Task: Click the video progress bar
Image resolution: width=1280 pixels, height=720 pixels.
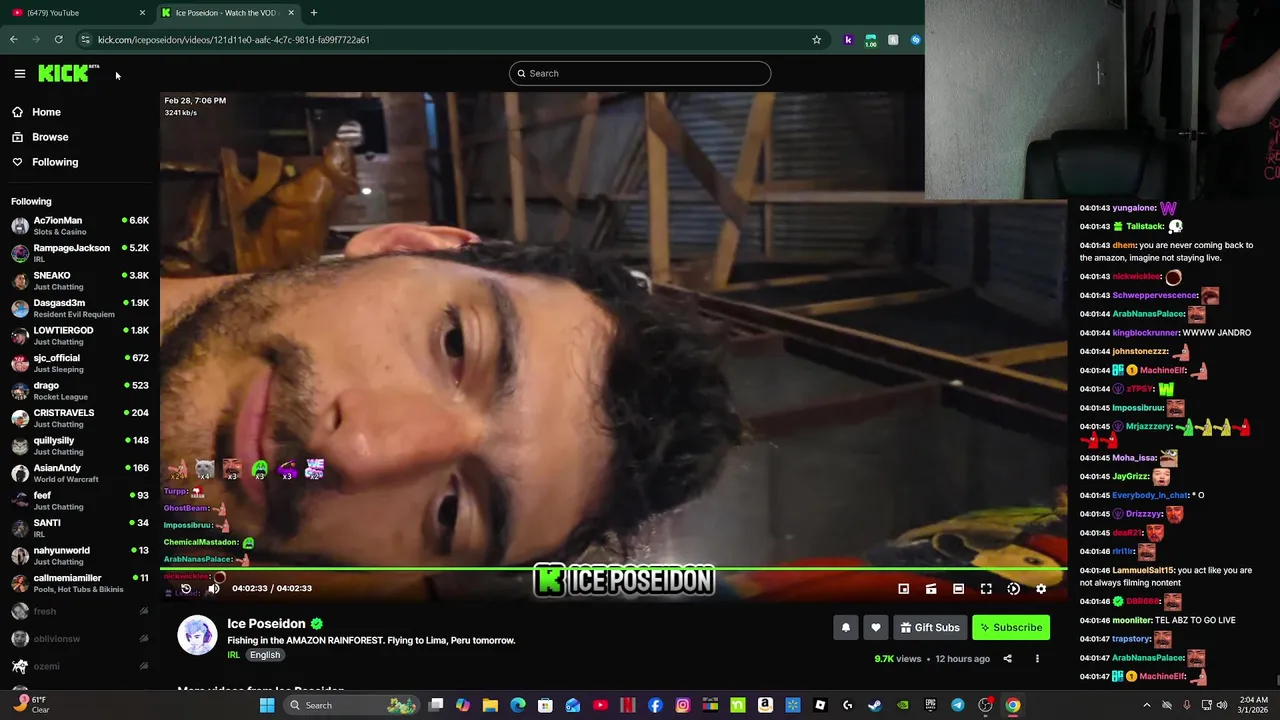Action: pos(614,570)
